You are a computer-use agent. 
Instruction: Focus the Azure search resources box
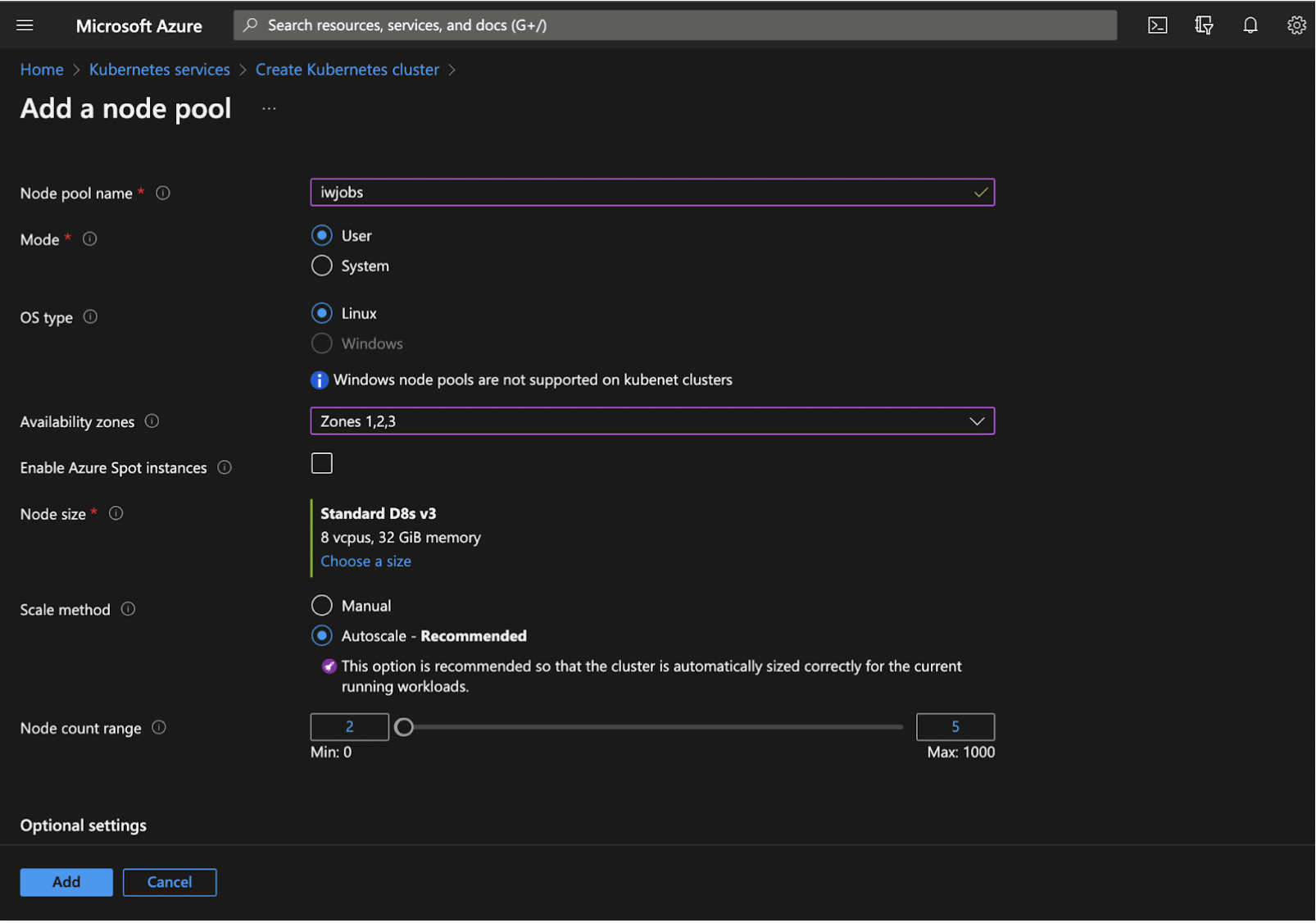tap(675, 25)
